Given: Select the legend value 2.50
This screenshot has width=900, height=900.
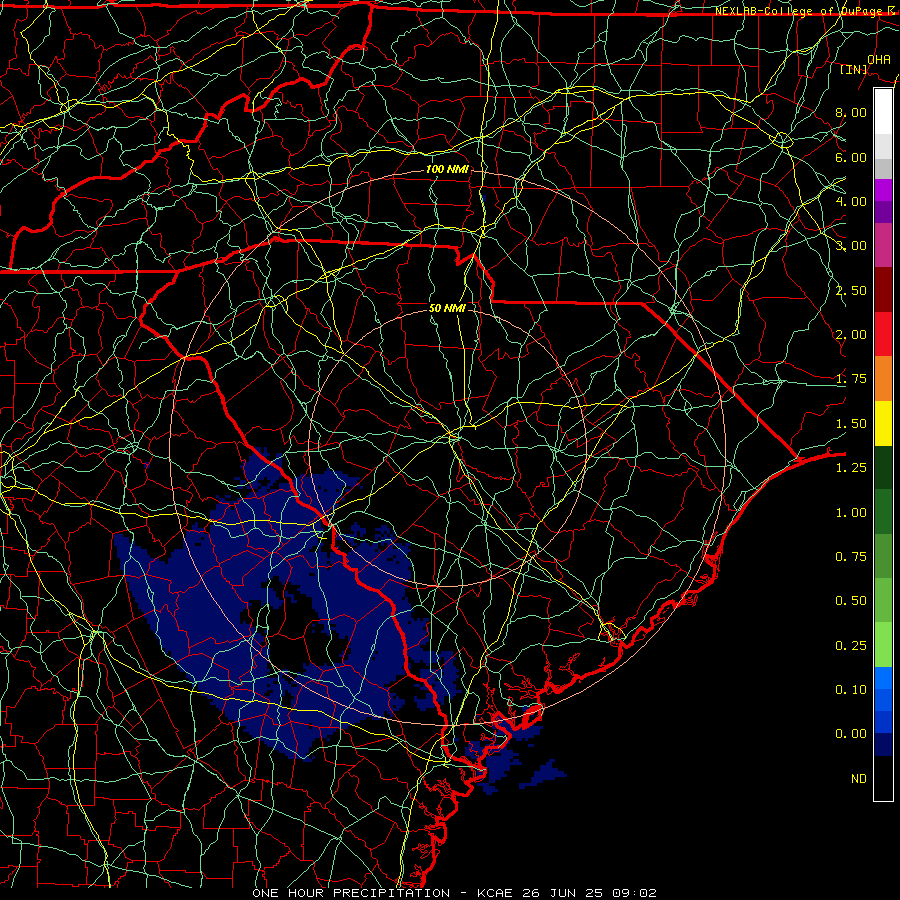Looking at the screenshot, I should click(851, 290).
